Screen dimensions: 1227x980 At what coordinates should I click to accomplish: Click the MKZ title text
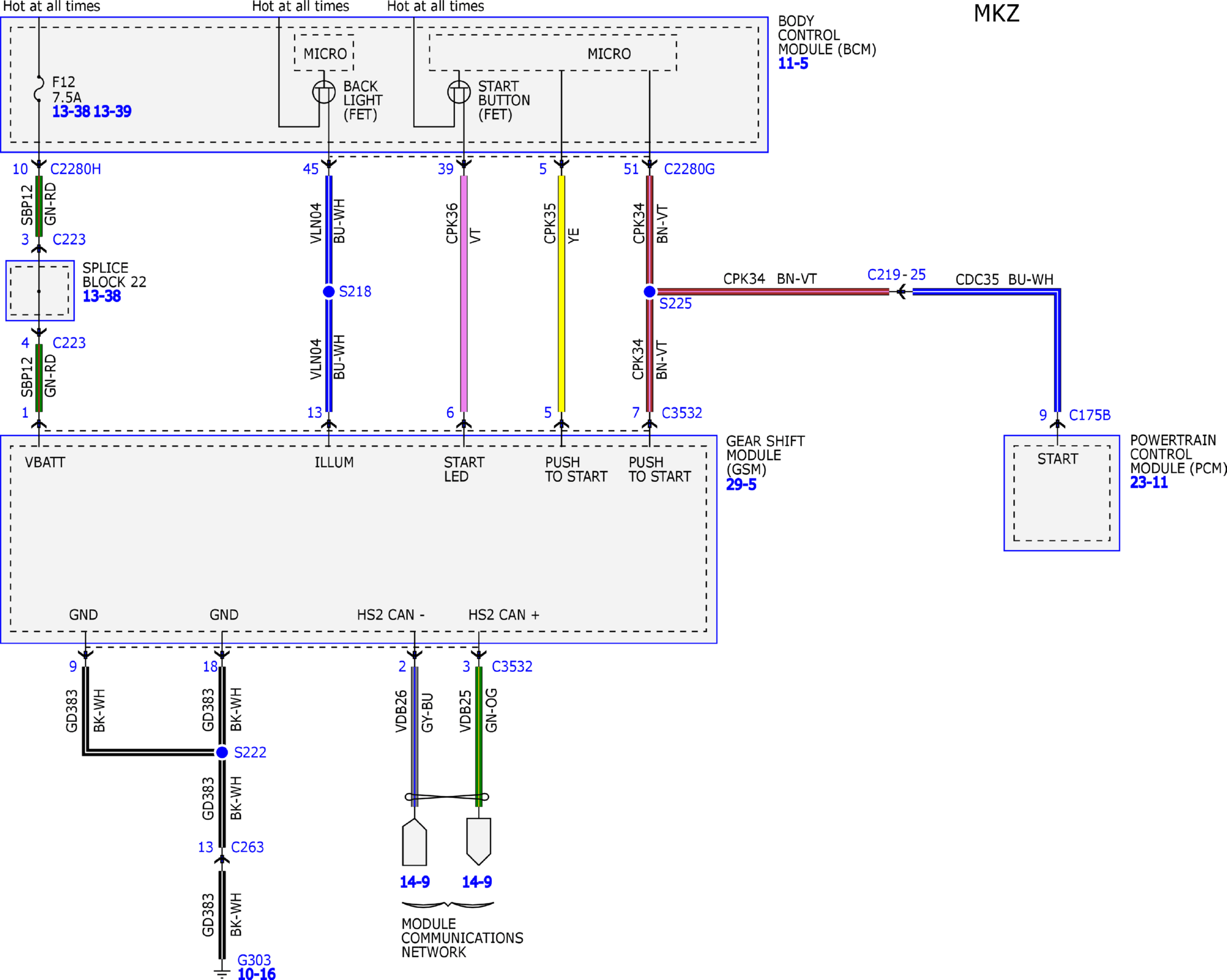pos(997,14)
